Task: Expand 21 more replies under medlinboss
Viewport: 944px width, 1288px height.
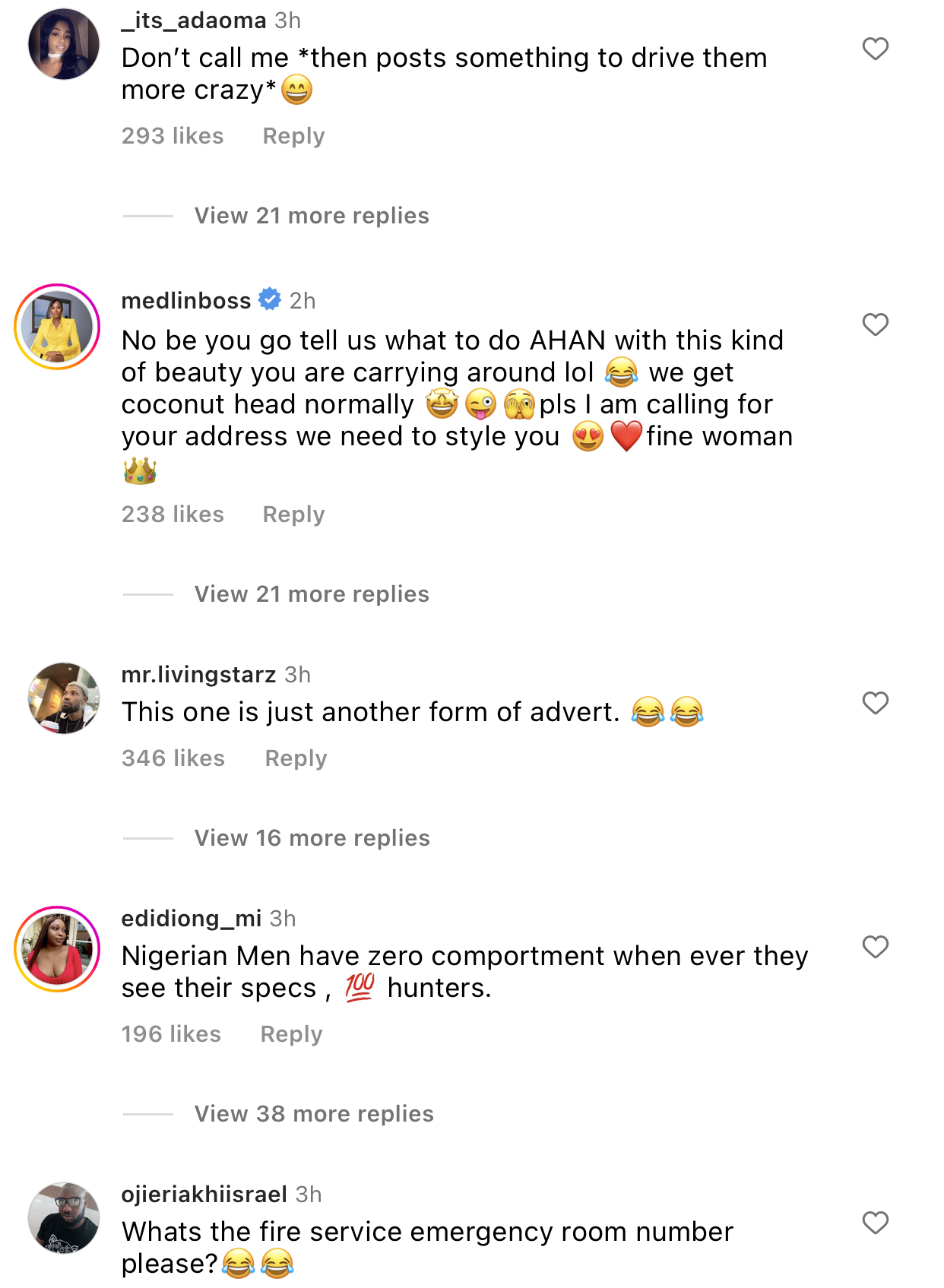Action: tap(312, 594)
